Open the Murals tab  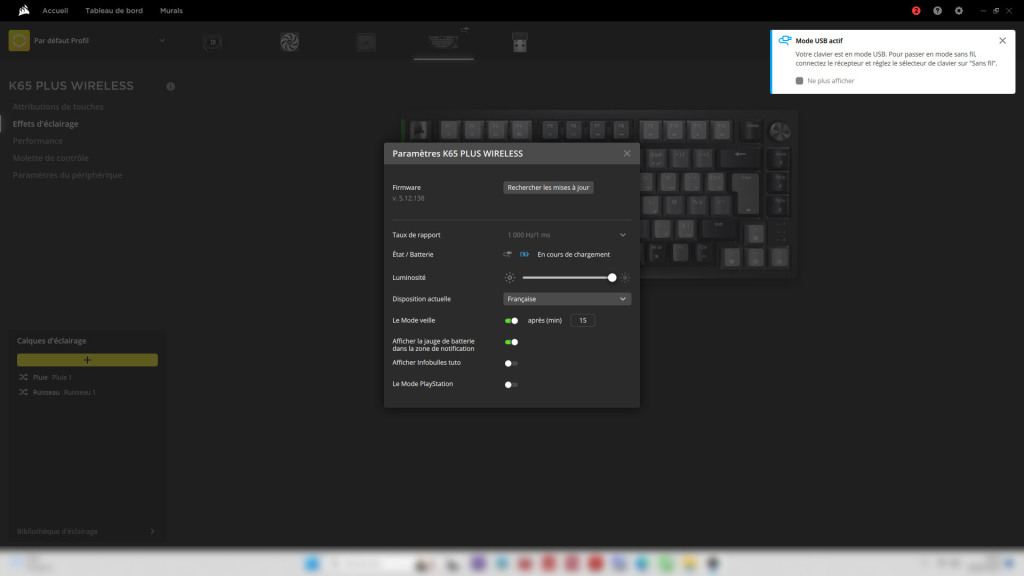[171, 10]
